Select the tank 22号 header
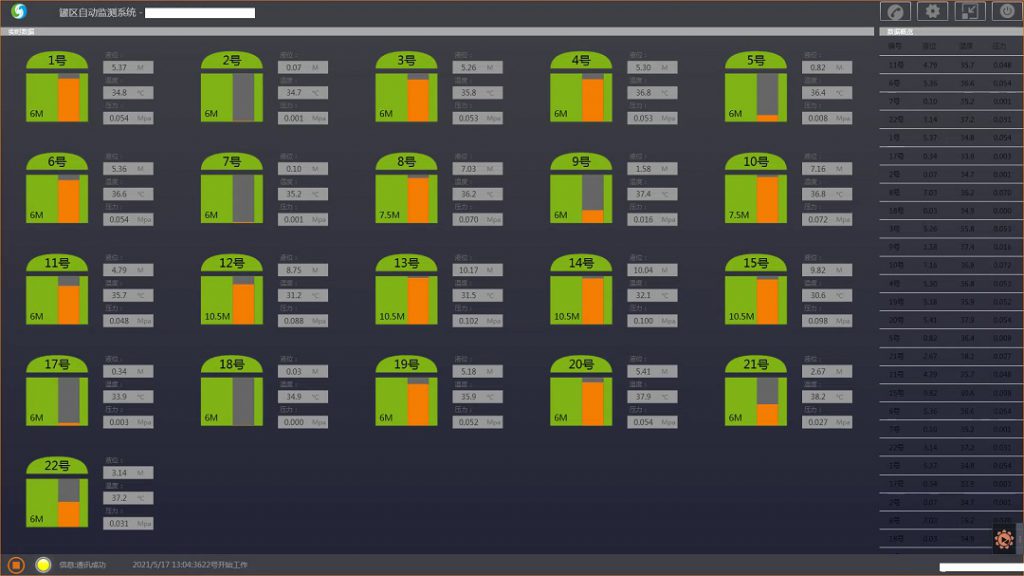The image size is (1024, 576). (x=57, y=466)
